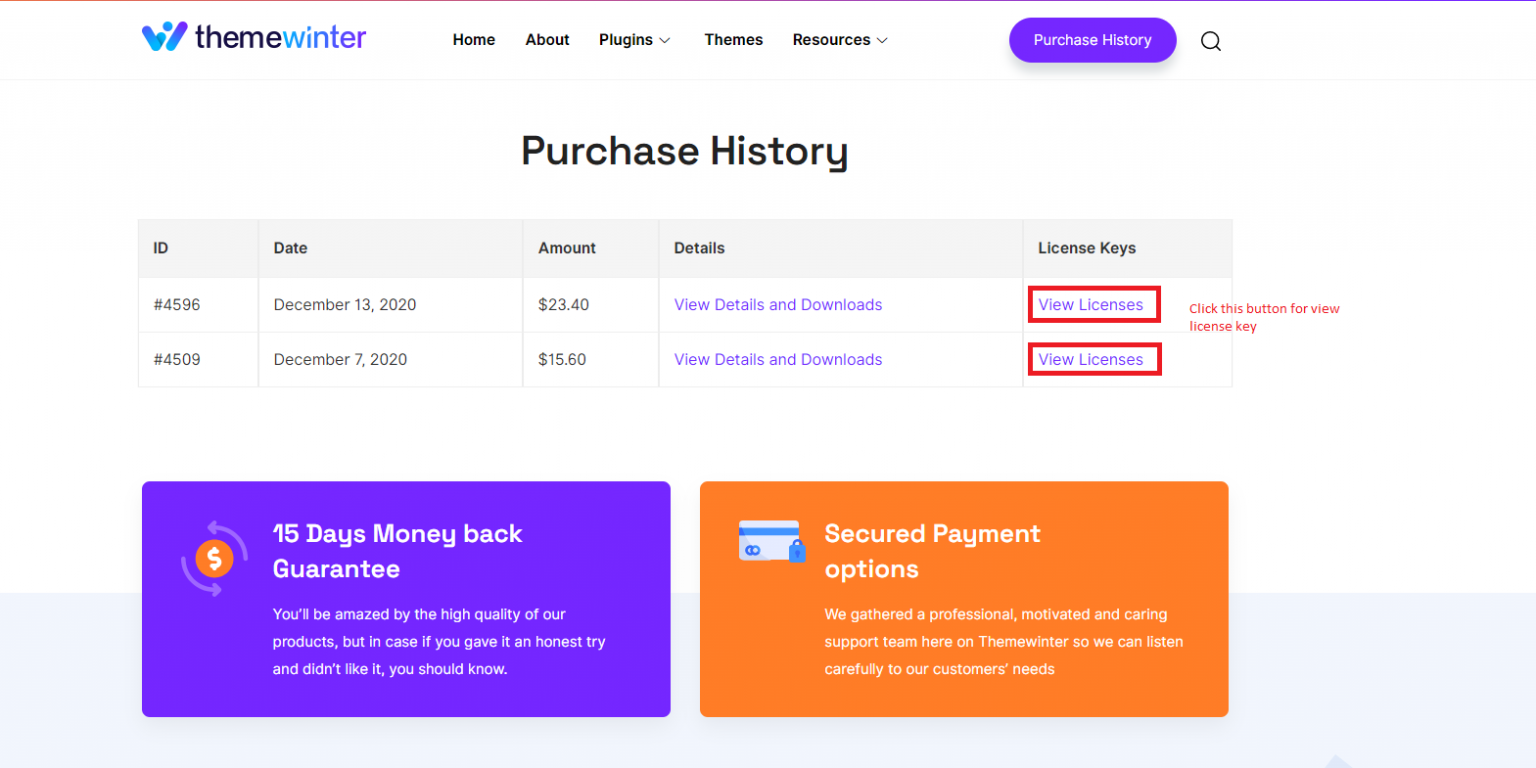Go to the Home menu item

[x=473, y=40]
